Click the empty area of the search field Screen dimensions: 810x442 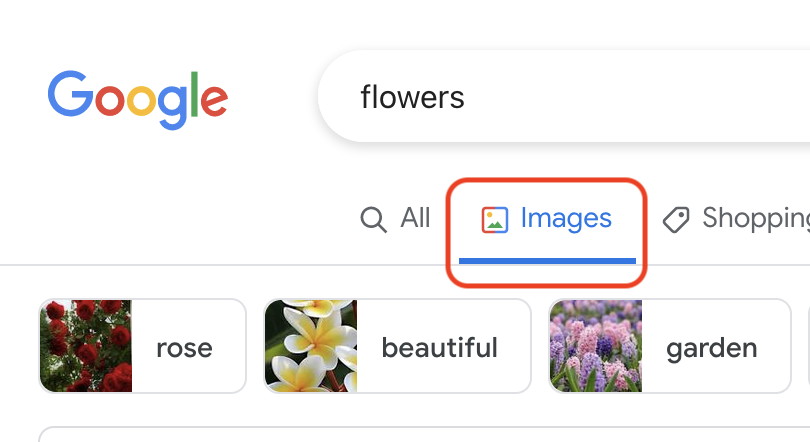[x=640, y=97]
